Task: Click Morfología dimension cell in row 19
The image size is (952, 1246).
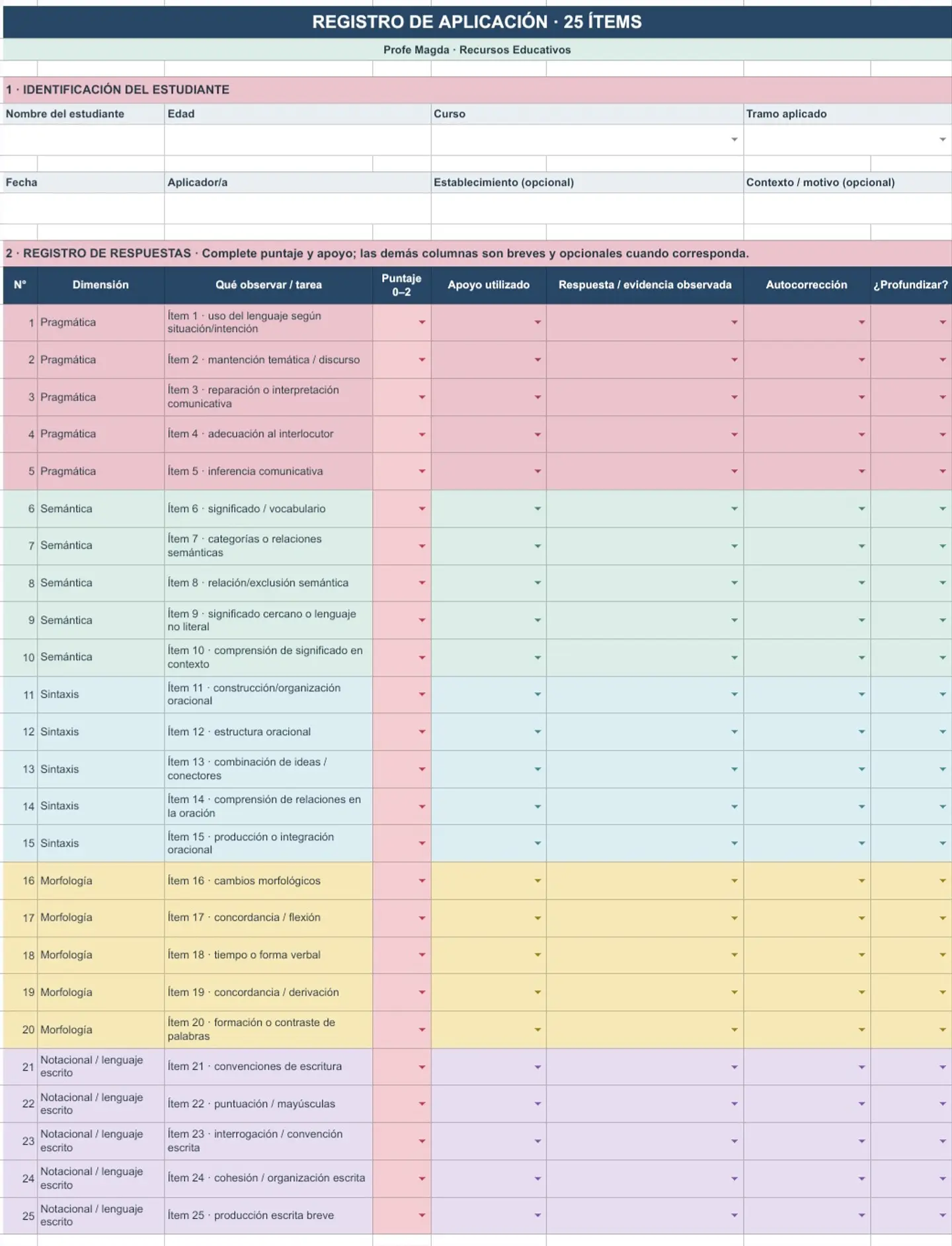Action: point(100,992)
